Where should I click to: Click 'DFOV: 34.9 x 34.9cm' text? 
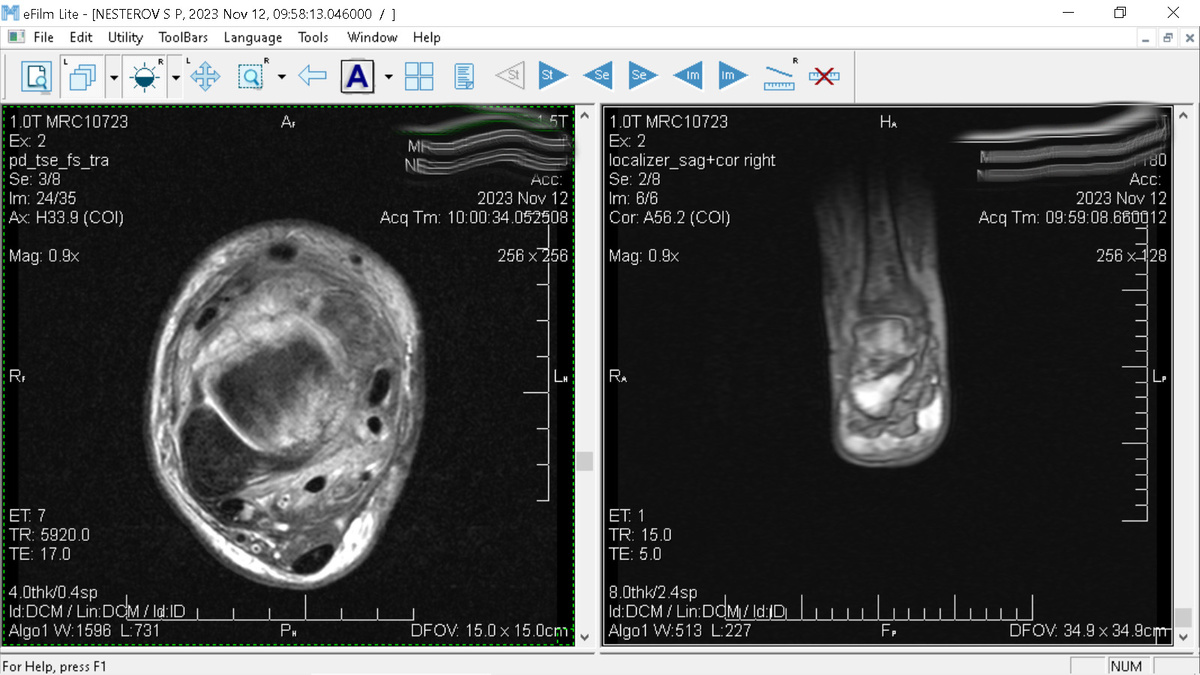pyautogui.click(x=1088, y=631)
